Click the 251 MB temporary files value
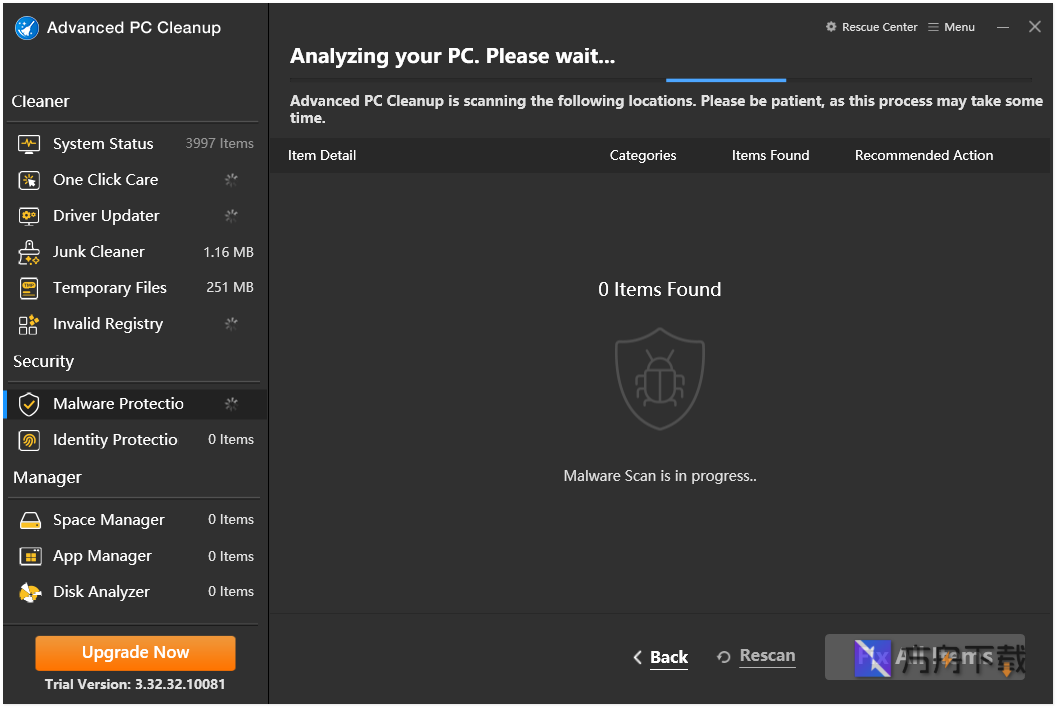 click(x=230, y=287)
